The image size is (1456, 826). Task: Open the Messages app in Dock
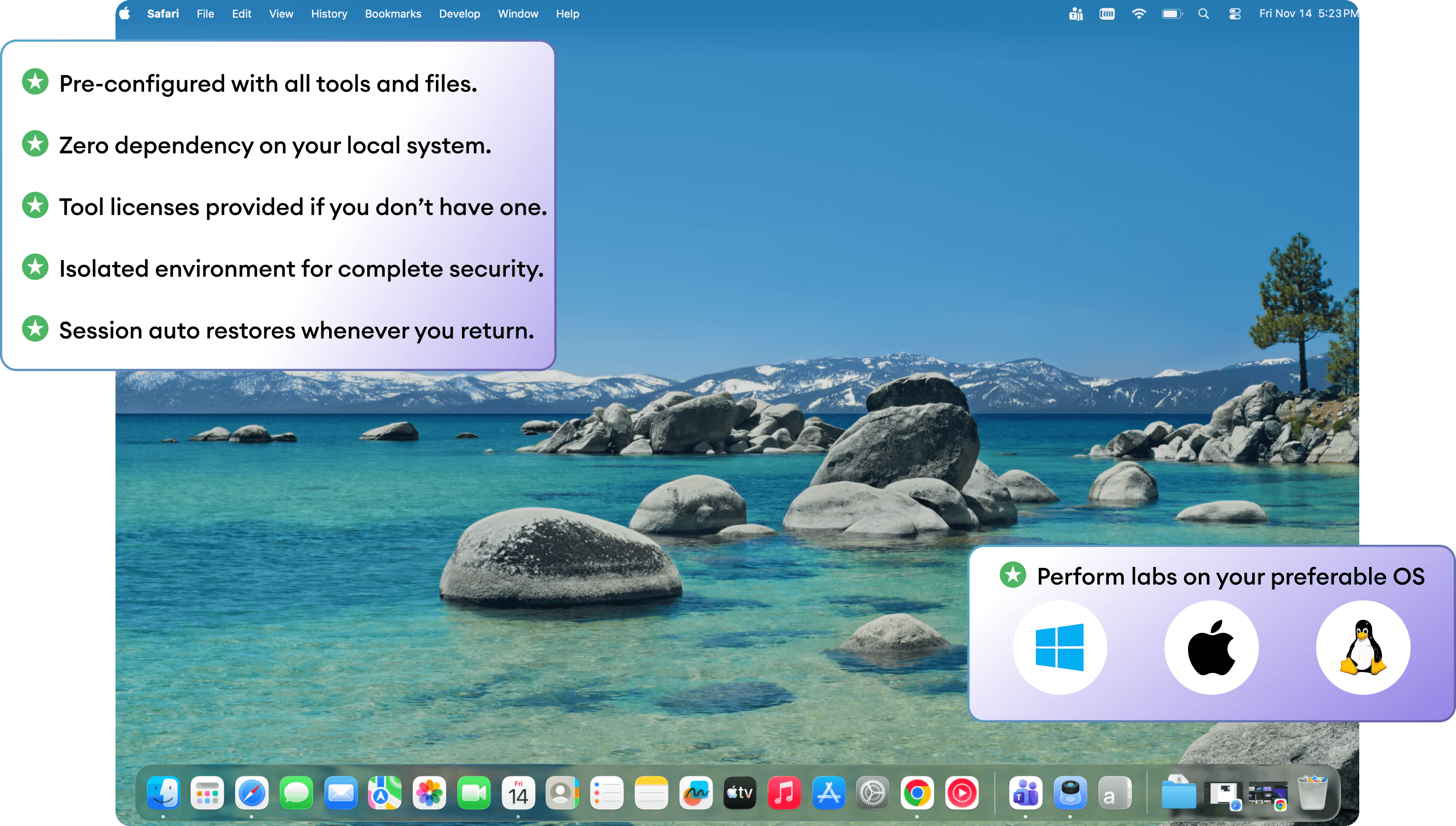[296, 792]
